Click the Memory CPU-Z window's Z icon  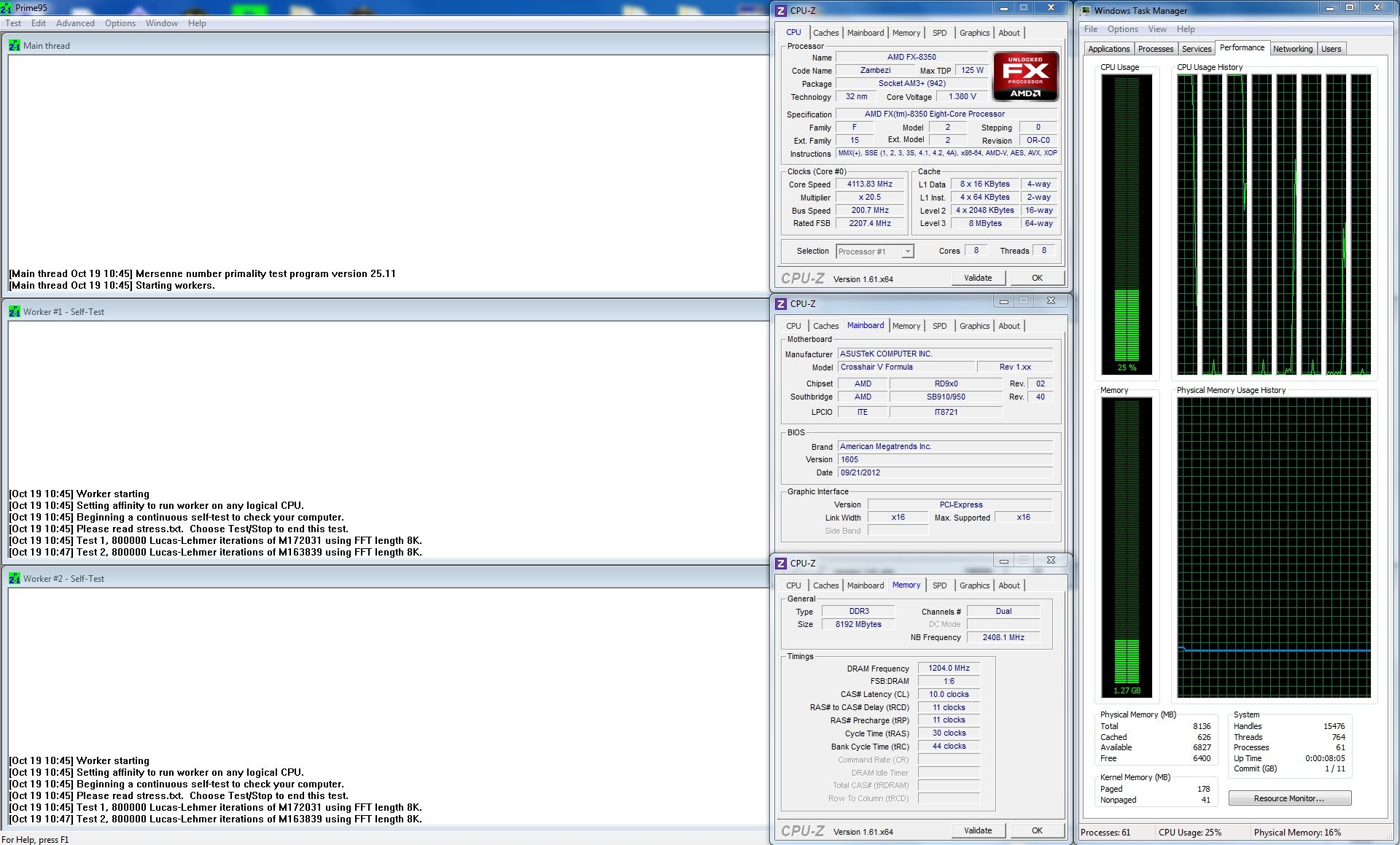781,564
